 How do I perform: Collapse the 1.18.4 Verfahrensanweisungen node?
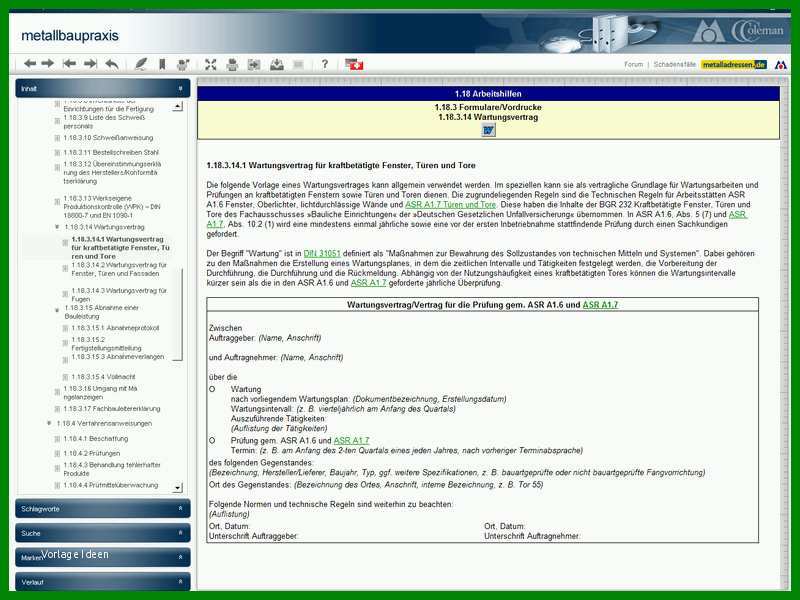pyautogui.click(x=49, y=423)
